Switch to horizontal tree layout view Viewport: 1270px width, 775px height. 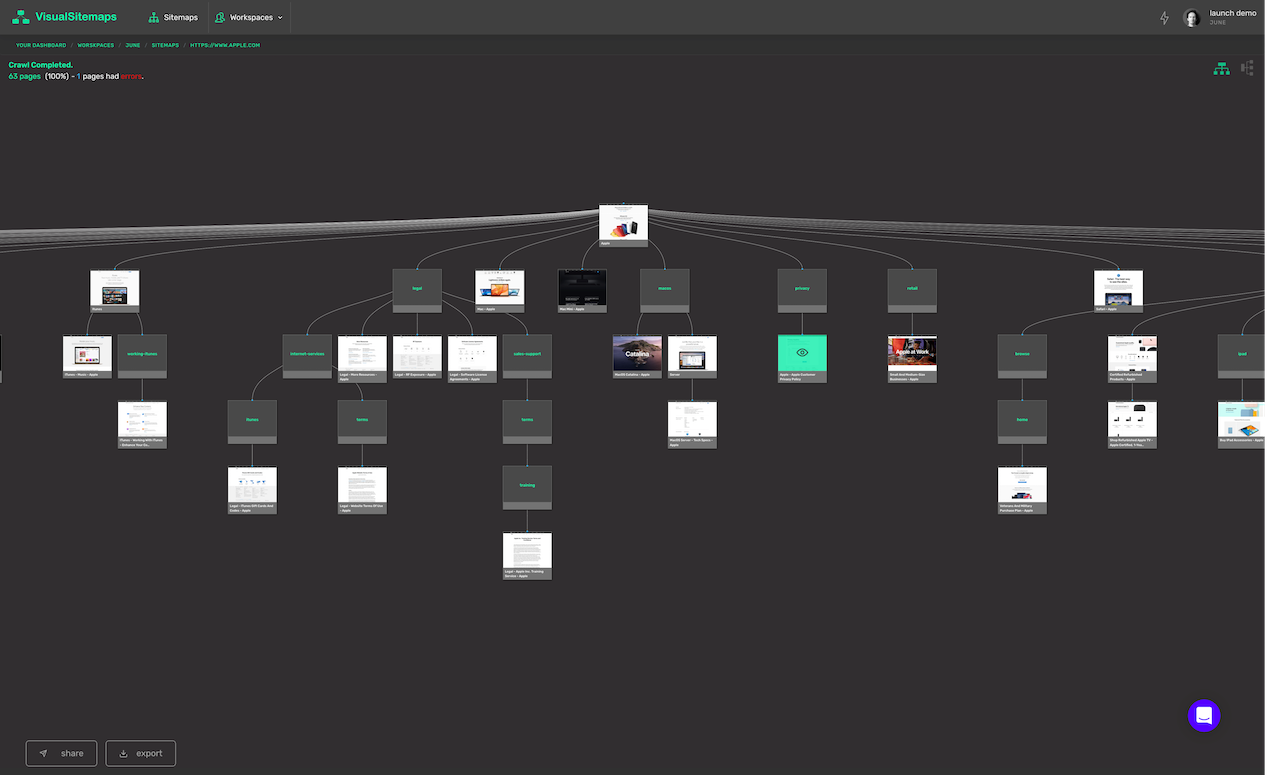click(x=1247, y=68)
